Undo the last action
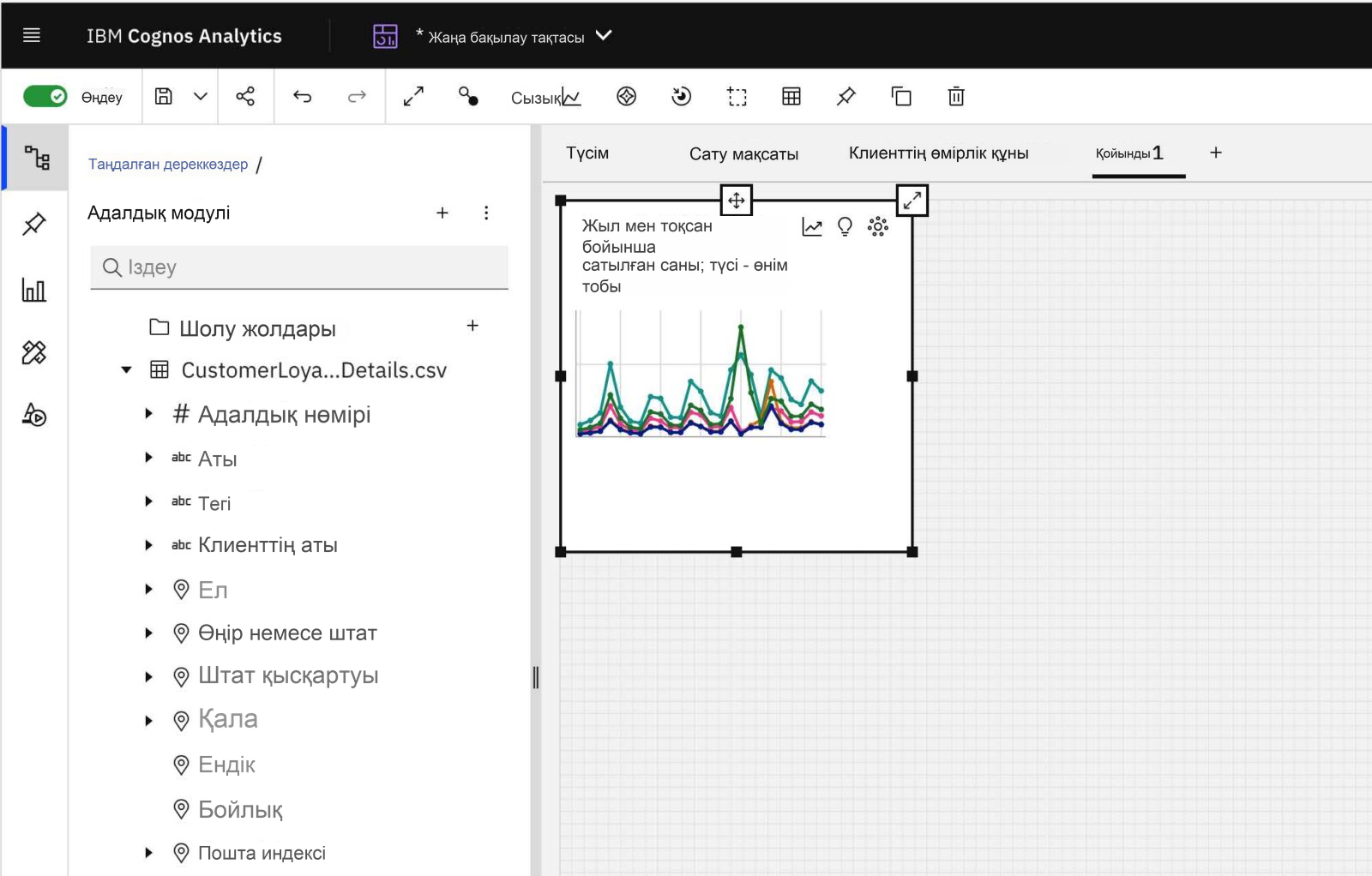Image resolution: width=1372 pixels, height=876 pixels. point(302,96)
